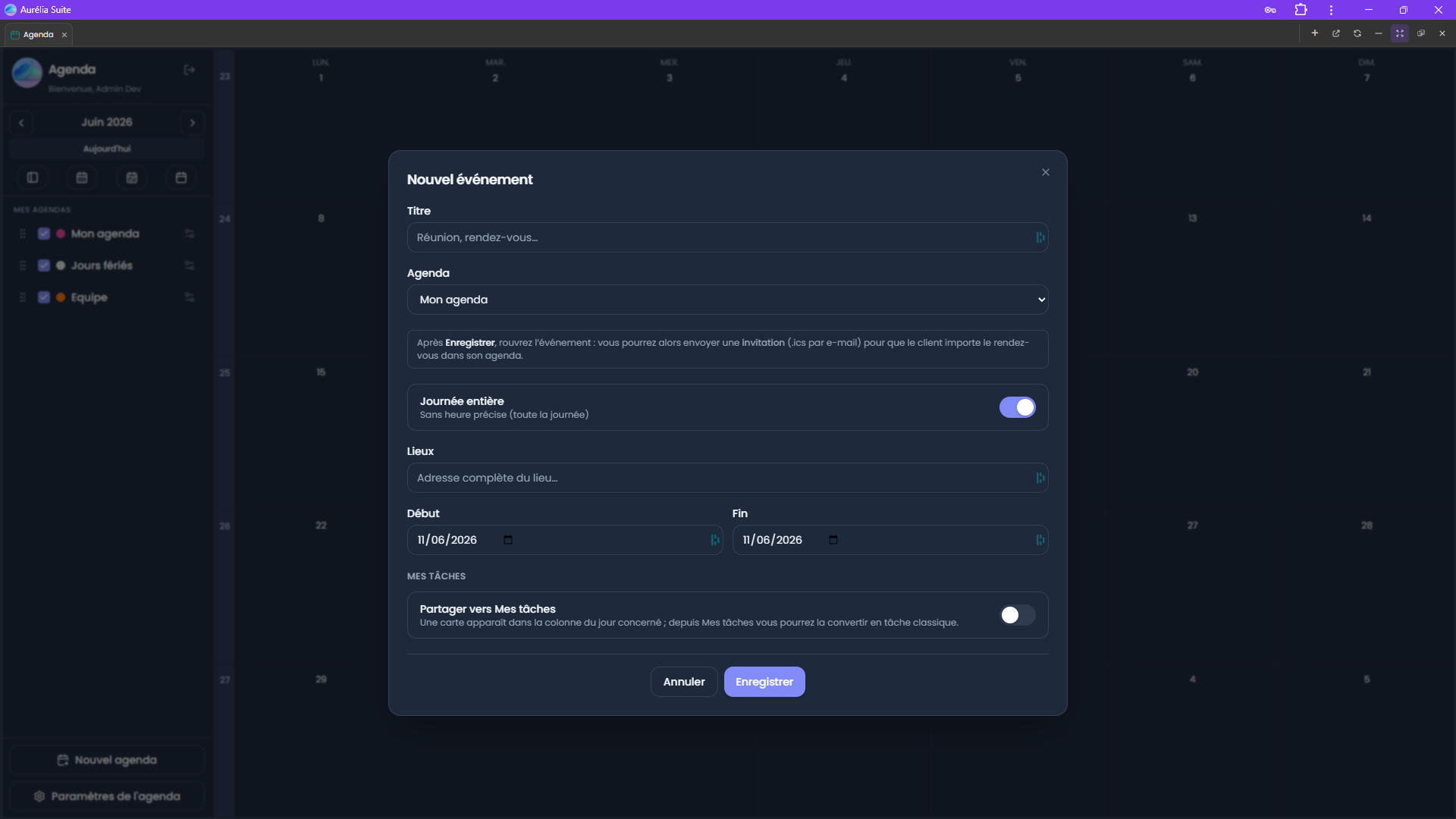Go to previous month arrow
This screenshot has width=1456, height=819.
[21, 123]
